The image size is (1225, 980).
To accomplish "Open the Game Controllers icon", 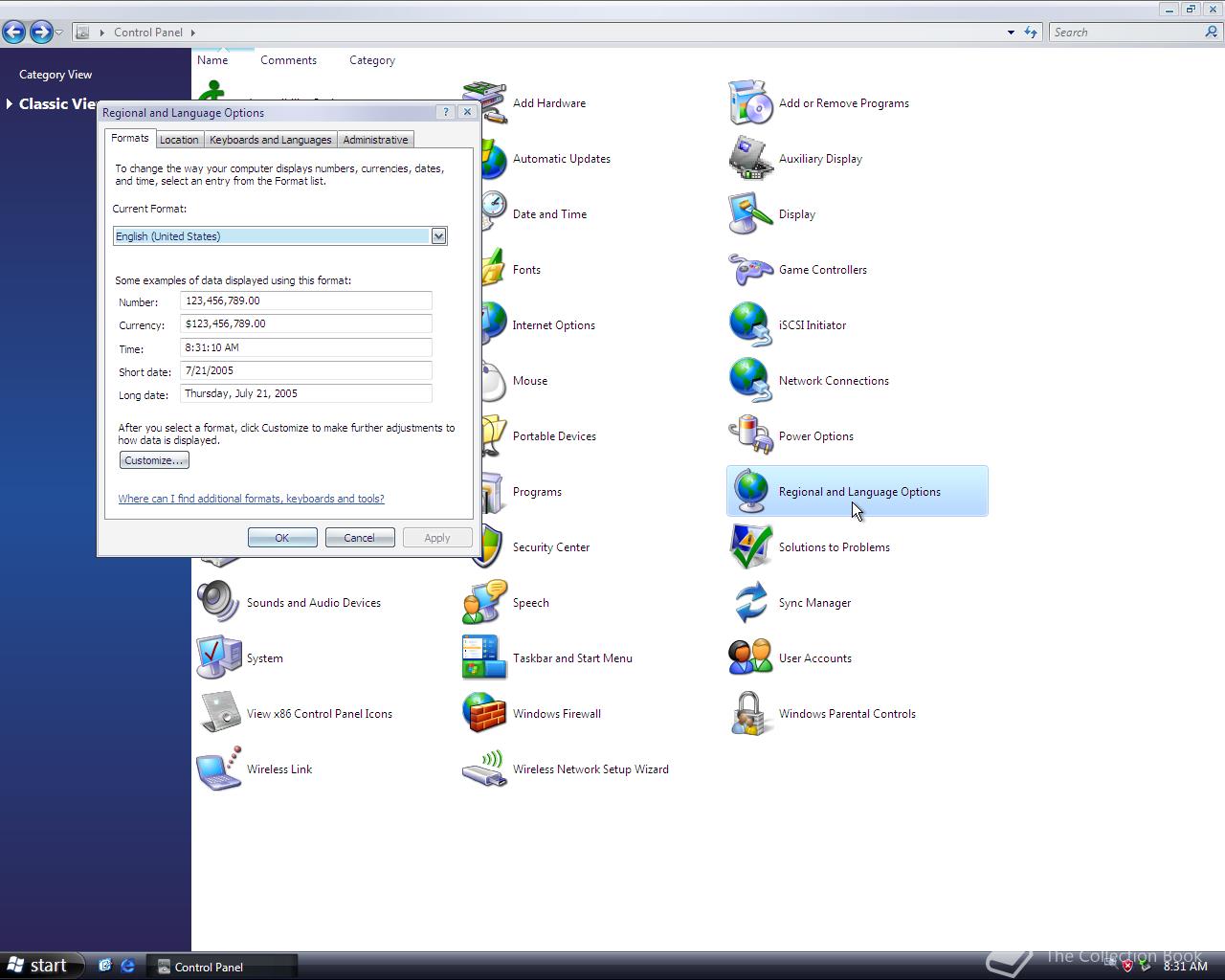I will tap(750, 270).
